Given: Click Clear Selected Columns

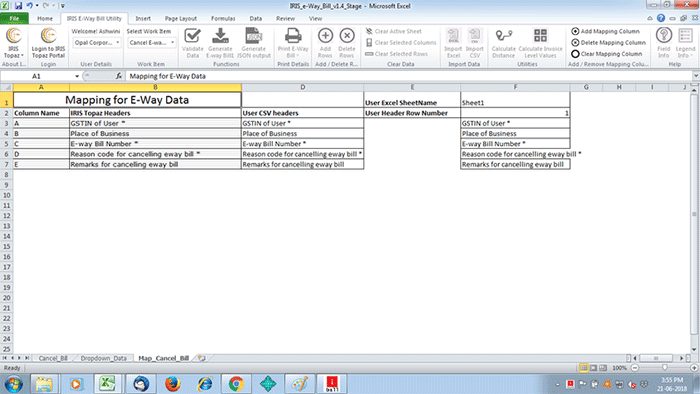Looking at the screenshot, I should click(x=401, y=42).
